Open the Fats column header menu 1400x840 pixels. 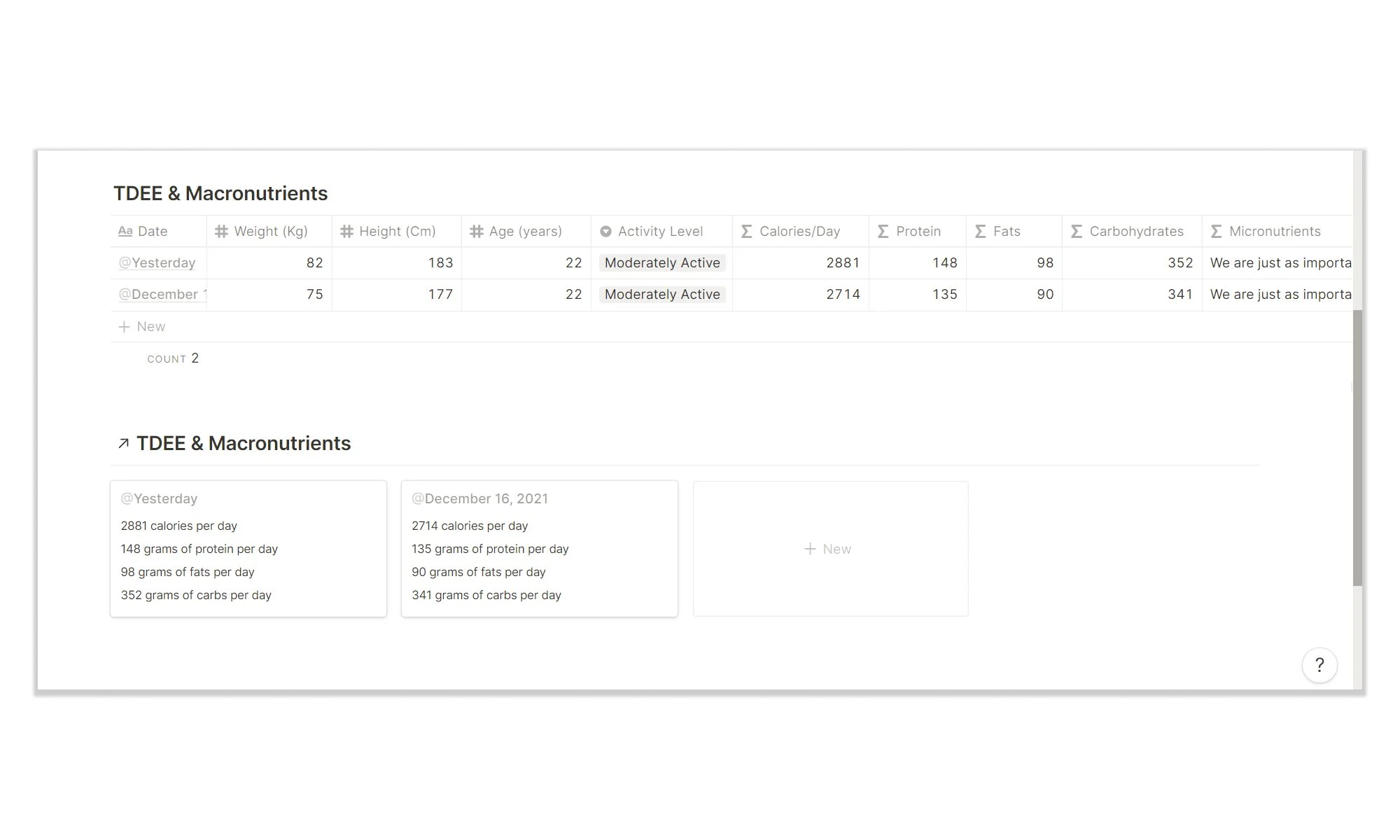pos(1006,232)
